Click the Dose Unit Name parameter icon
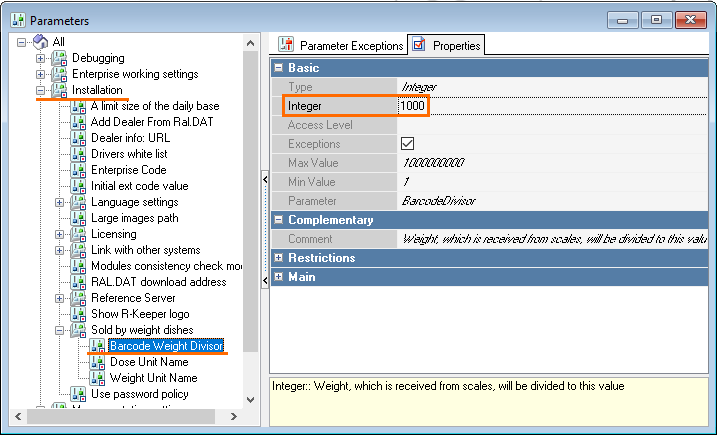717x435 pixels. click(x=98, y=362)
